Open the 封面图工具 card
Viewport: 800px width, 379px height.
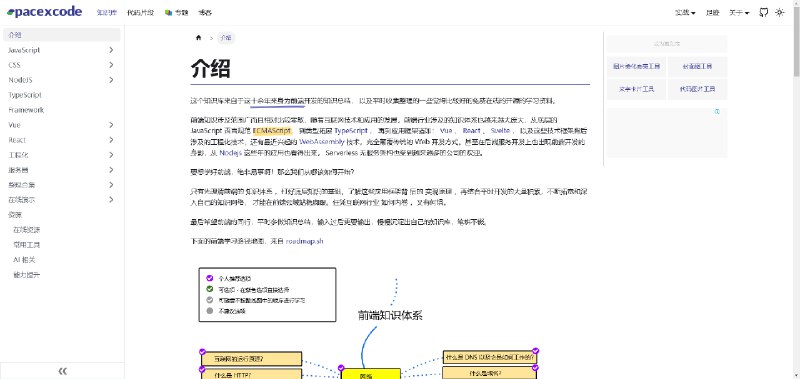click(x=697, y=66)
